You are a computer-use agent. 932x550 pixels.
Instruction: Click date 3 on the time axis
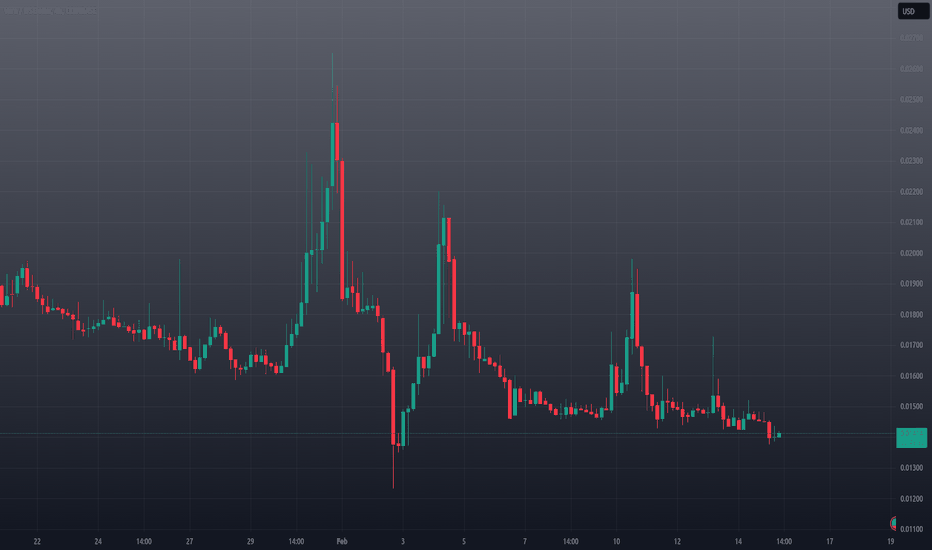pyautogui.click(x=403, y=541)
